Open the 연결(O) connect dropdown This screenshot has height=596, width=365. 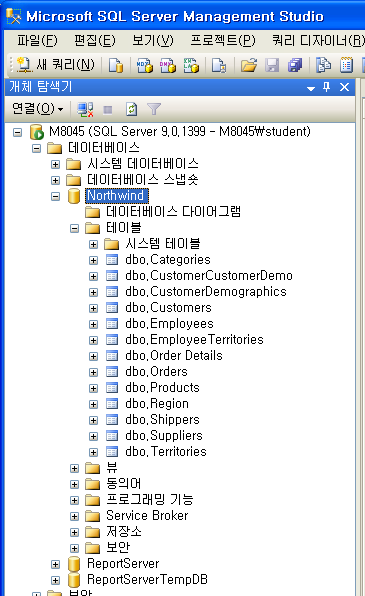click(37, 109)
